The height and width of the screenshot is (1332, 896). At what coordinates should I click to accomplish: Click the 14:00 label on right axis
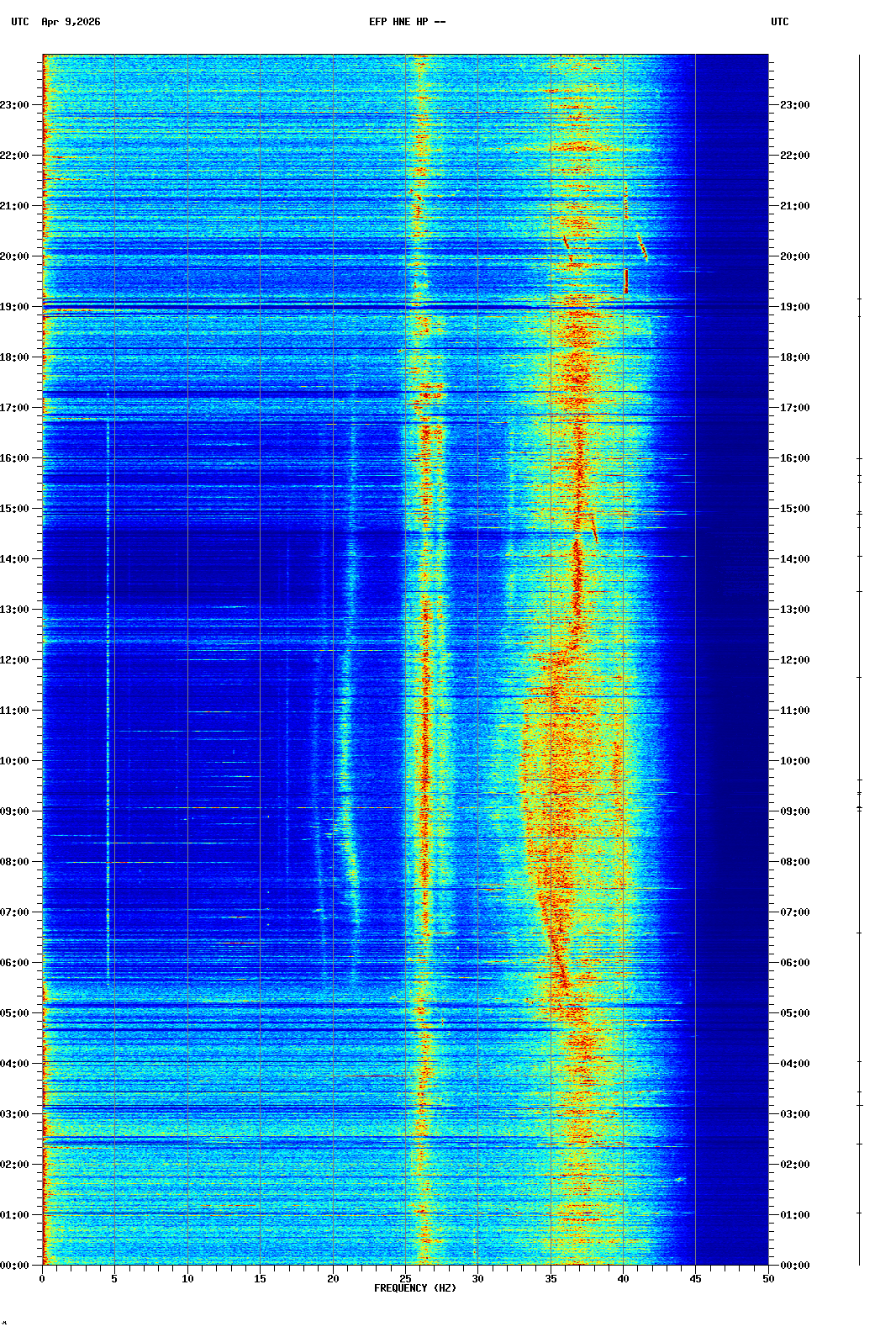coord(794,559)
